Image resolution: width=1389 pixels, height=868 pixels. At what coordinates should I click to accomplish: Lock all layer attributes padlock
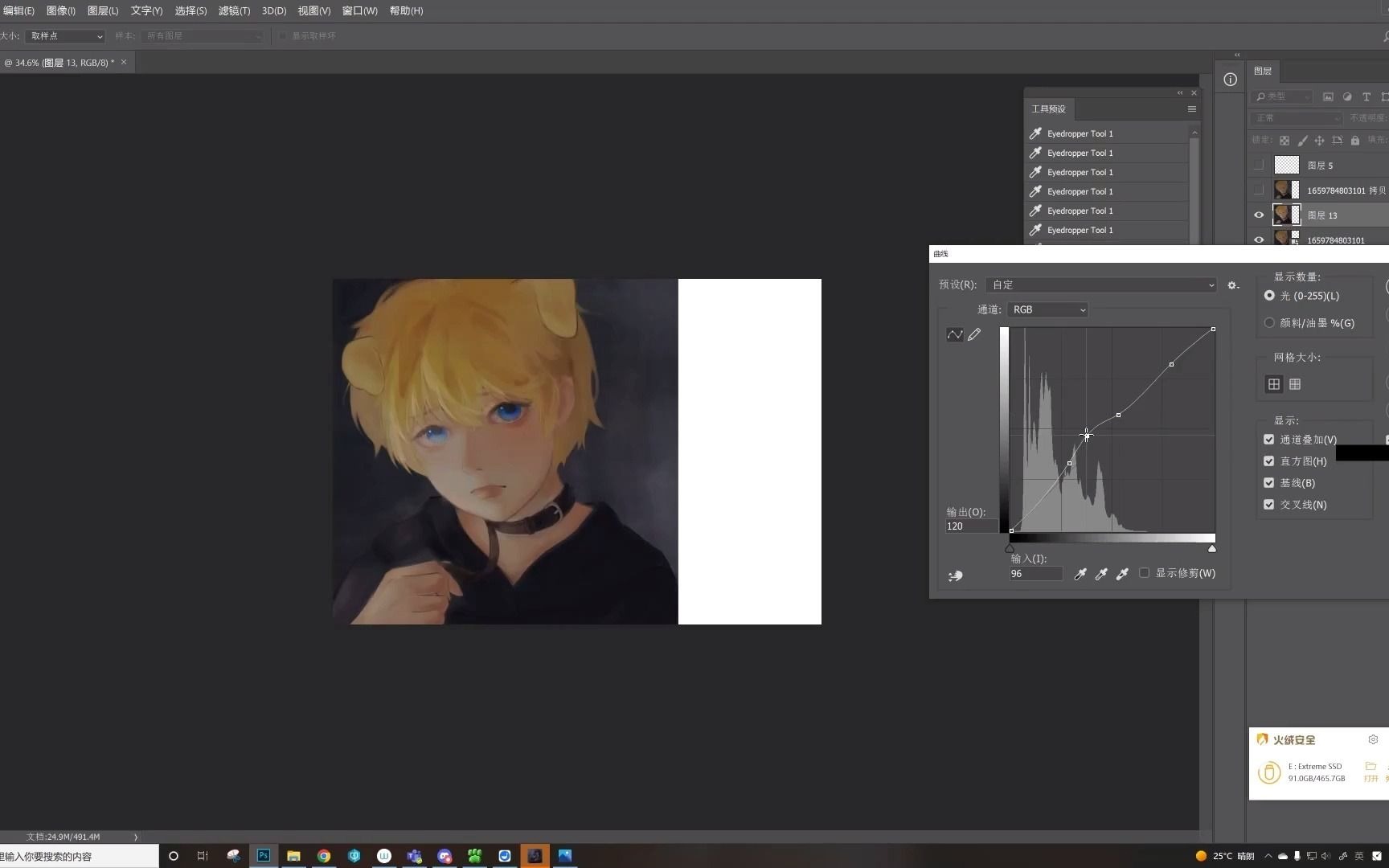click(x=1355, y=141)
